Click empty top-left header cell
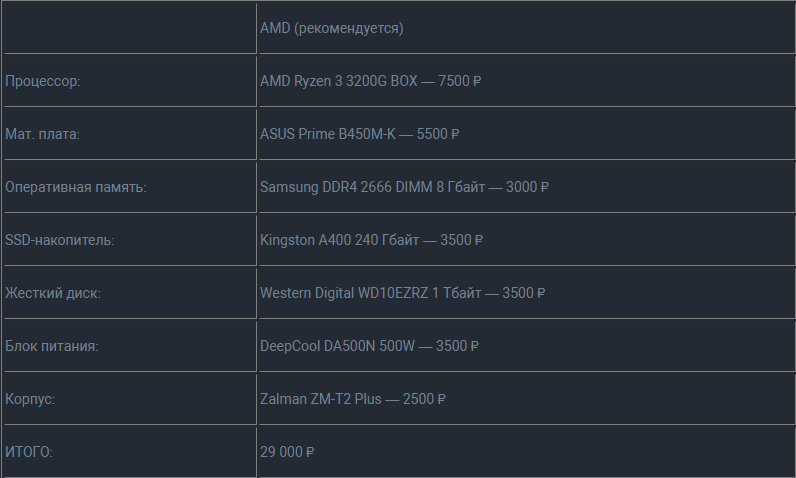Image resolution: width=796 pixels, height=478 pixels. coord(130,28)
